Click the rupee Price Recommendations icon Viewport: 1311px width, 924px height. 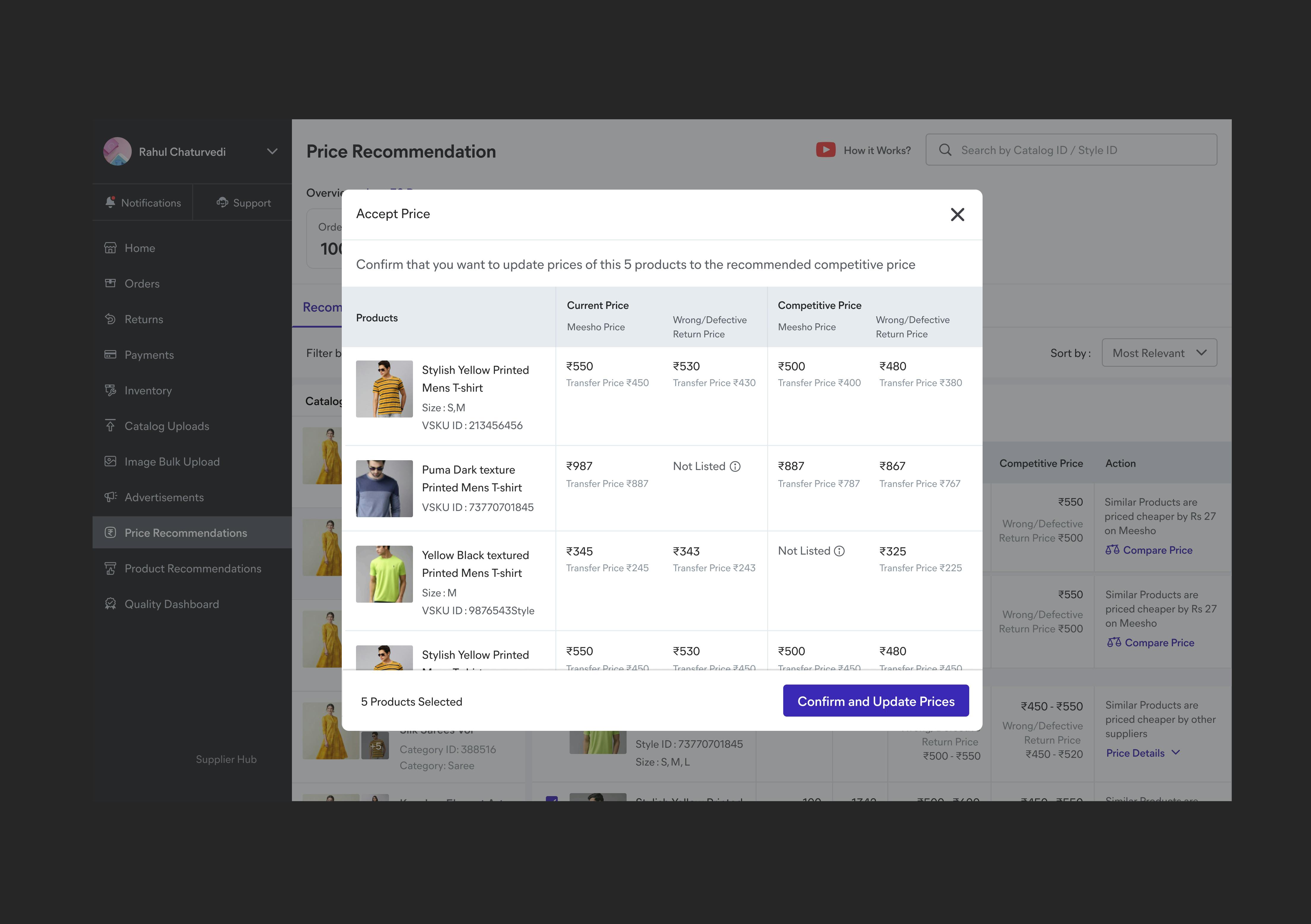[110, 532]
